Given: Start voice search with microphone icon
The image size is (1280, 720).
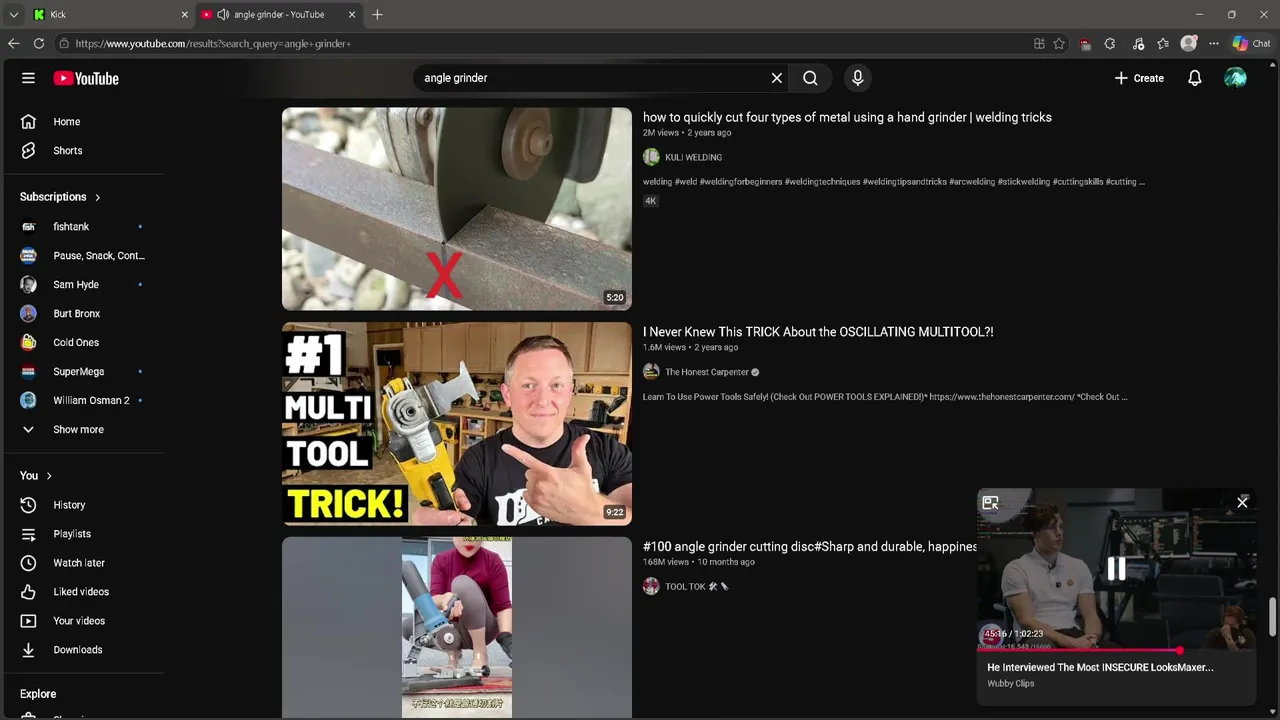Looking at the screenshot, I should pos(857,78).
